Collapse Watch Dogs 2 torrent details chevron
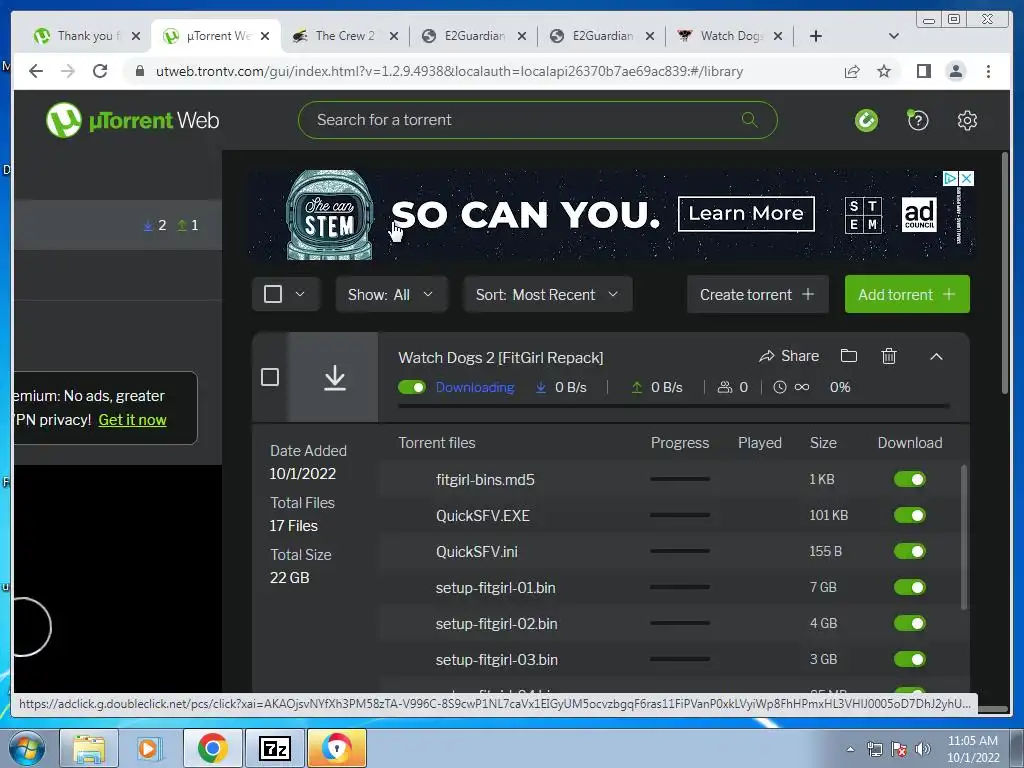Image resolution: width=1024 pixels, height=768 pixels. (x=936, y=357)
